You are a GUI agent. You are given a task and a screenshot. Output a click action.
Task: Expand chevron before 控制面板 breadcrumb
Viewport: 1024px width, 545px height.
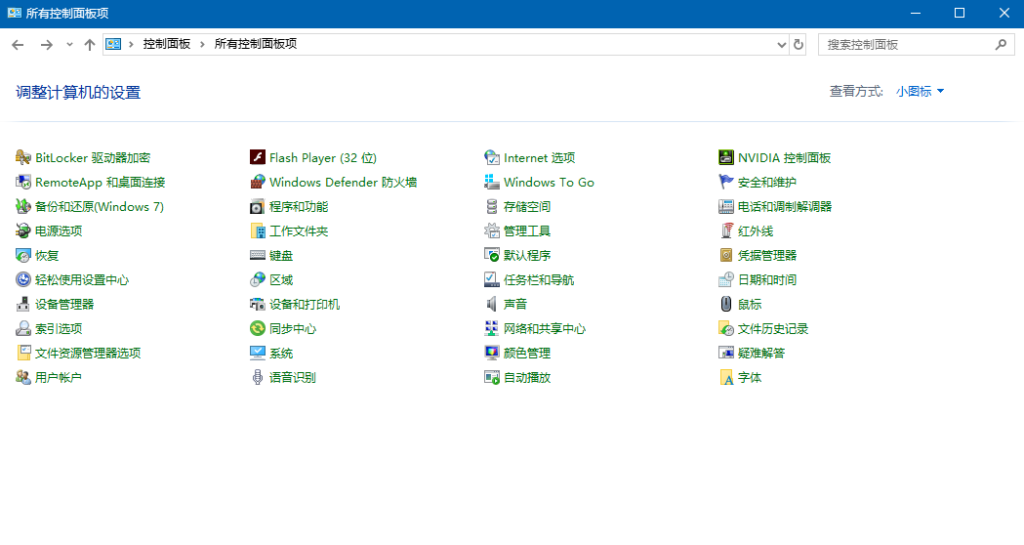click(131, 44)
